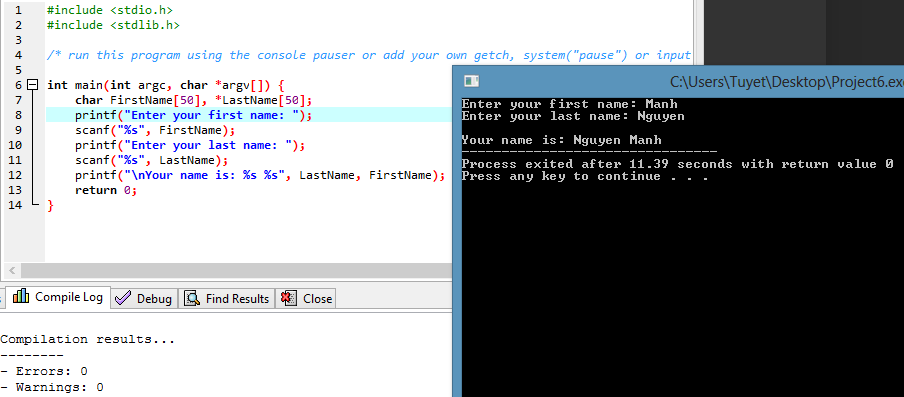Click 'Press any key to continue' in the console
Image resolution: width=904 pixels, height=397 pixels.
pyautogui.click(x=585, y=176)
